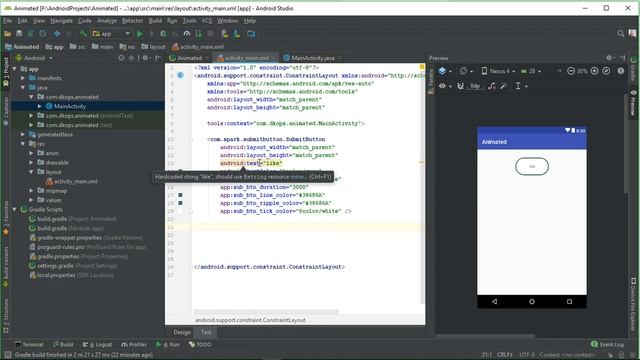The width and height of the screenshot is (640, 360).
Task: Click the Save All toolbar icon
Action: 19,34
